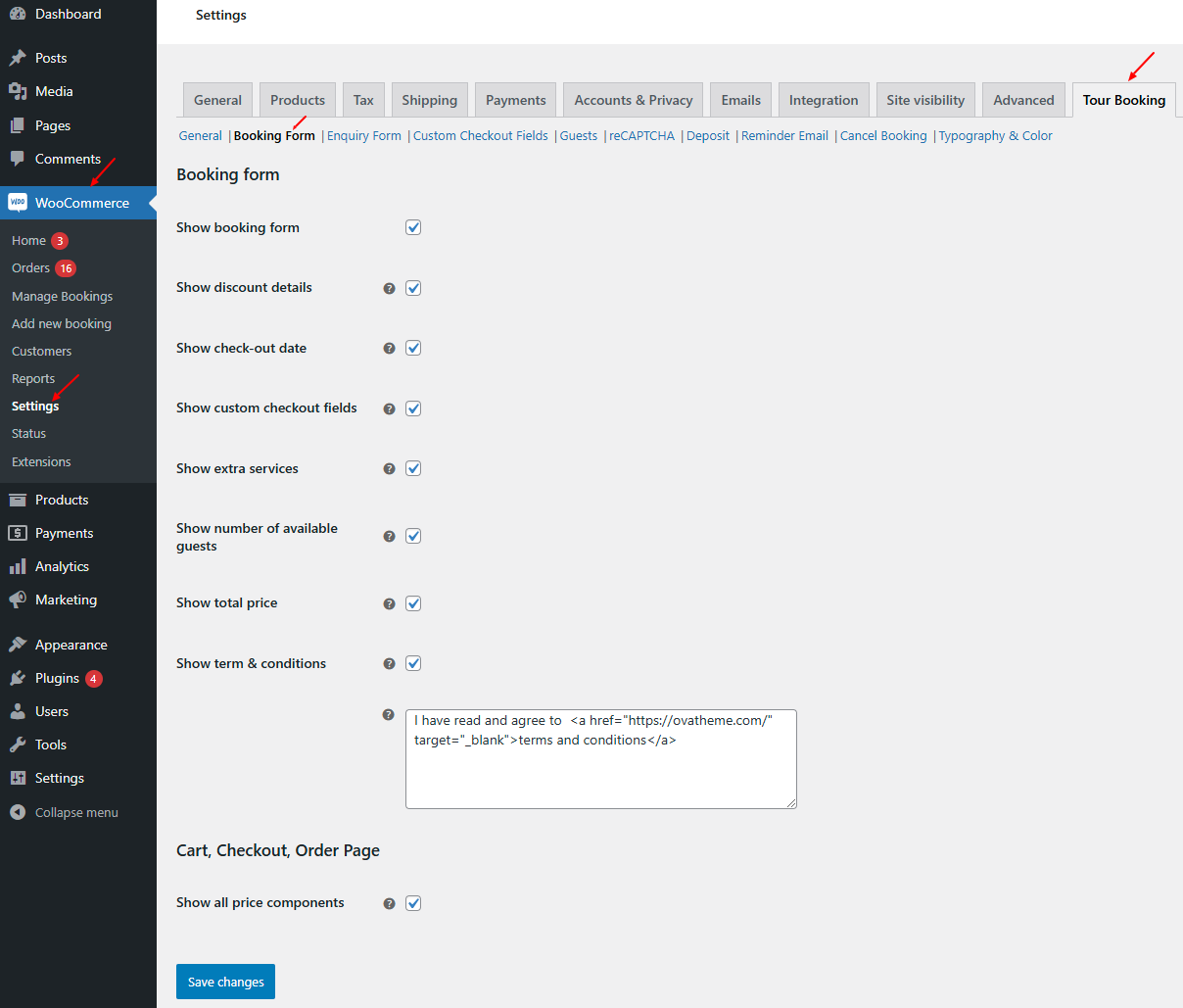Screen dimensions: 1183x1008
Task: Click the Posts pin icon in sidebar
Action: pyautogui.click(x=18, y=58)
